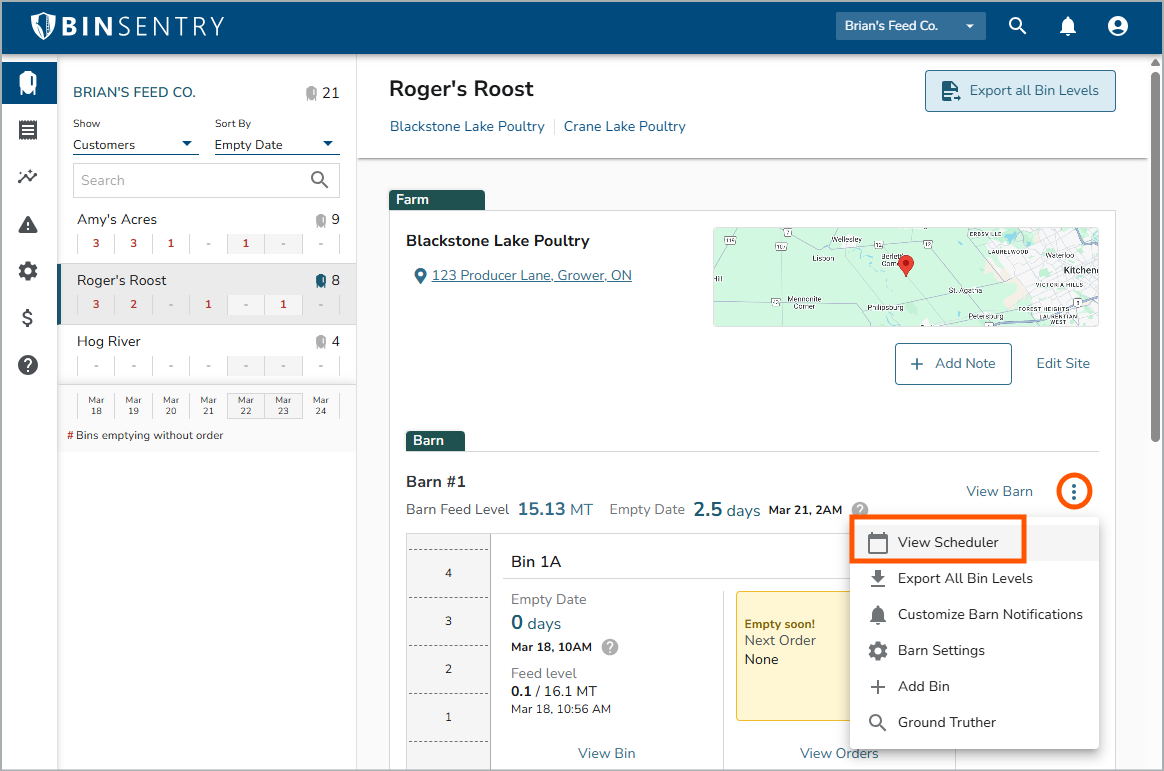Screen dimensions: 1164x771
Task: Click the Bin 1A level gauge mark 4
Action: (448, 573)
